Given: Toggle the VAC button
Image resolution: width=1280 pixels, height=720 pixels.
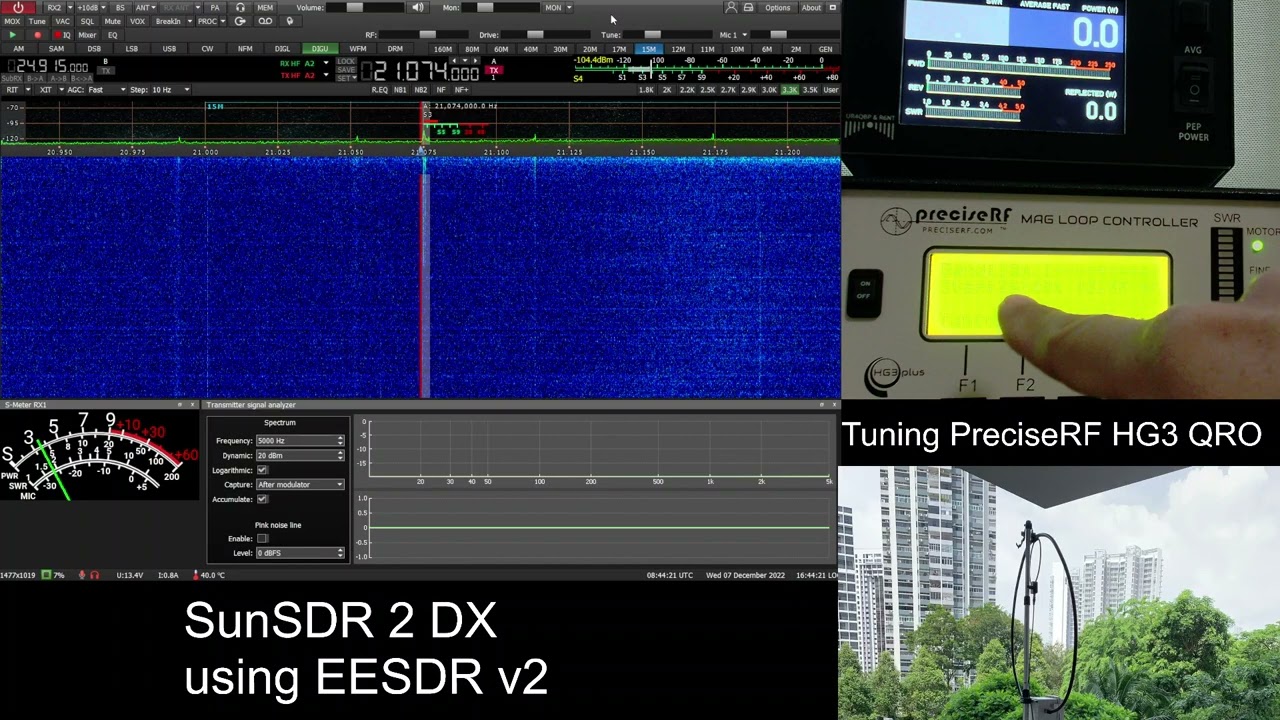Looking at the screenshot, I should point(62,21).
